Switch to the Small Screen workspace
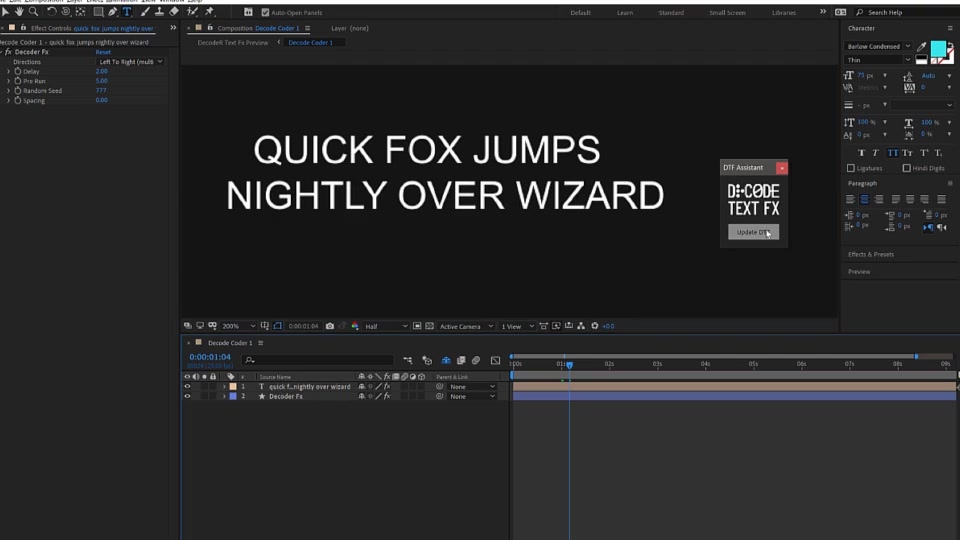The width and height of the screenshot is (960, 540). 727,13
